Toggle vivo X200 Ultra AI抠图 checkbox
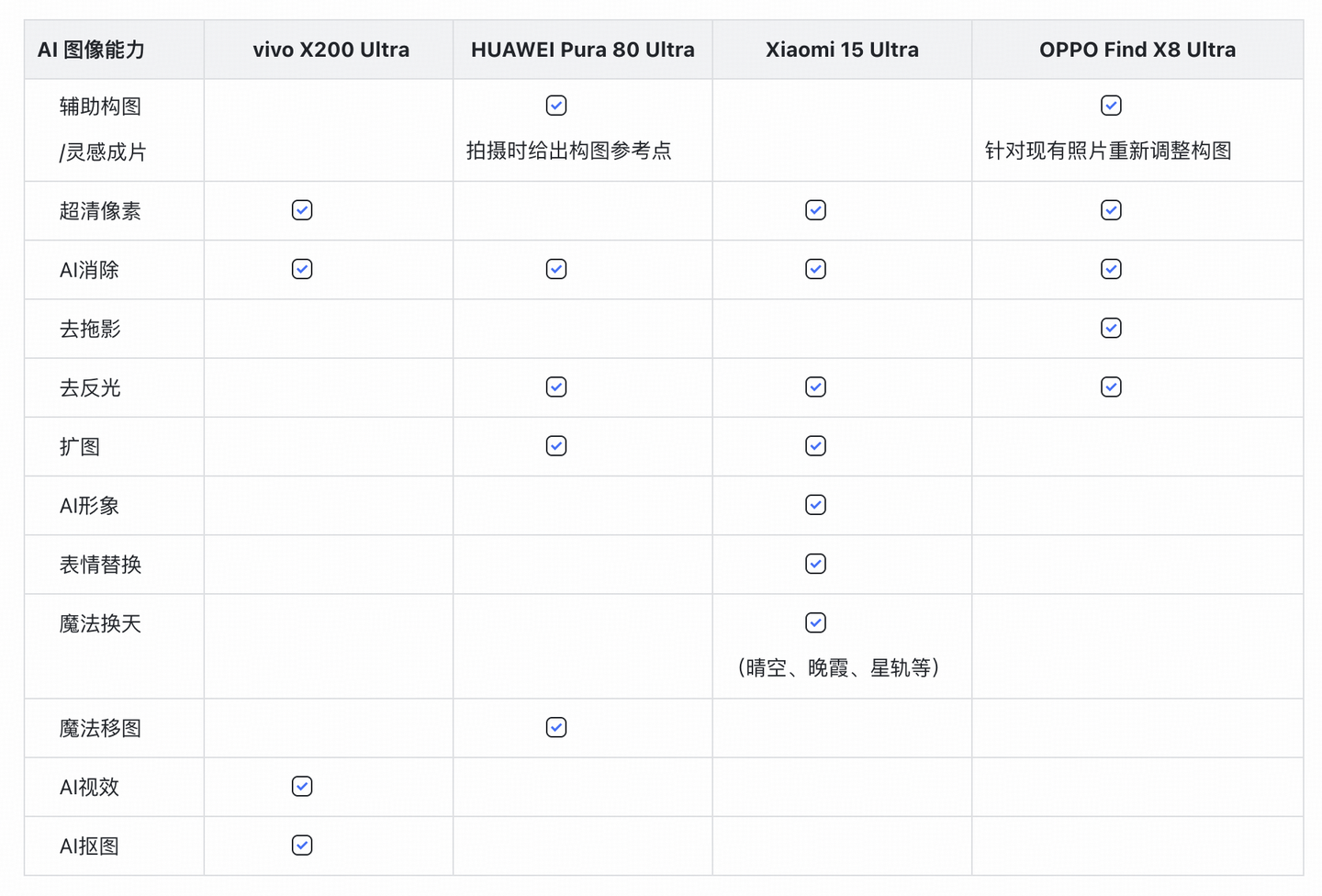Screen dimensions: 1322x896 point(302,845)
